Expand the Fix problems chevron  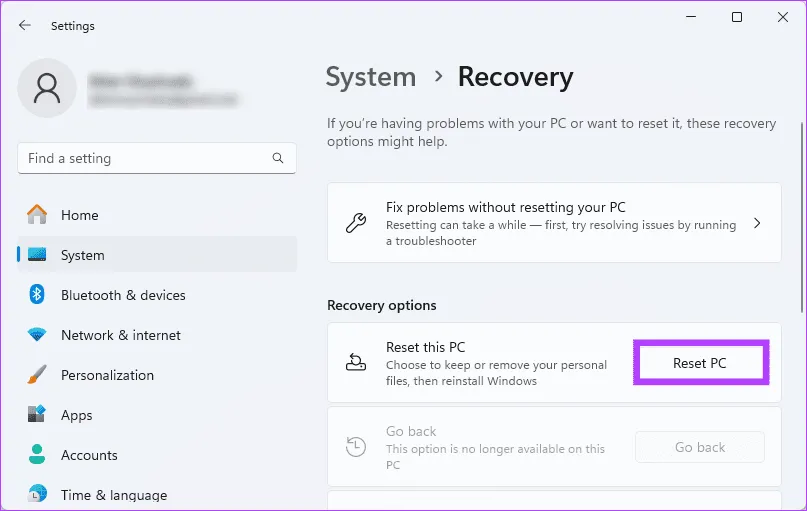pyautogui.click(x=757, y=223)
